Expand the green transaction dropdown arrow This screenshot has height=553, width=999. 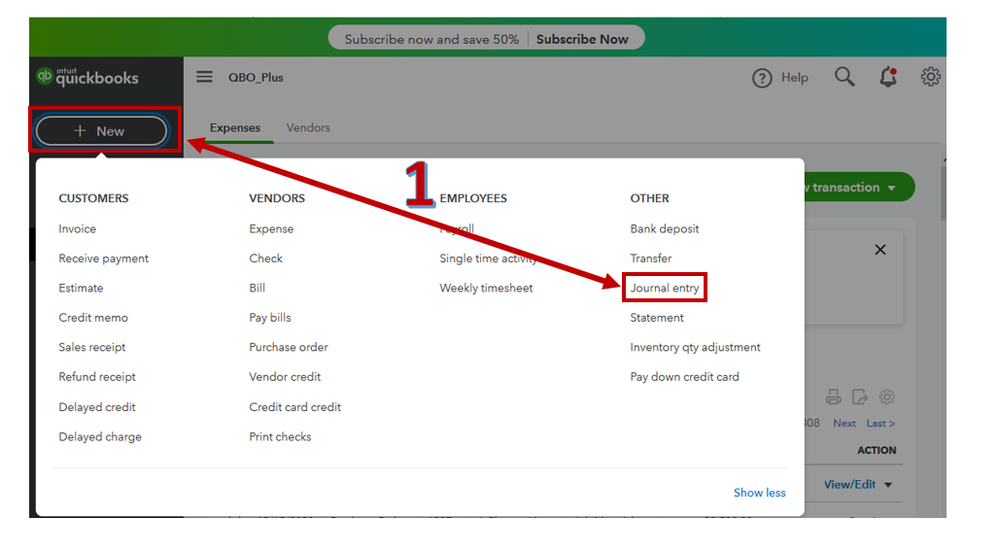pos(891,188)
